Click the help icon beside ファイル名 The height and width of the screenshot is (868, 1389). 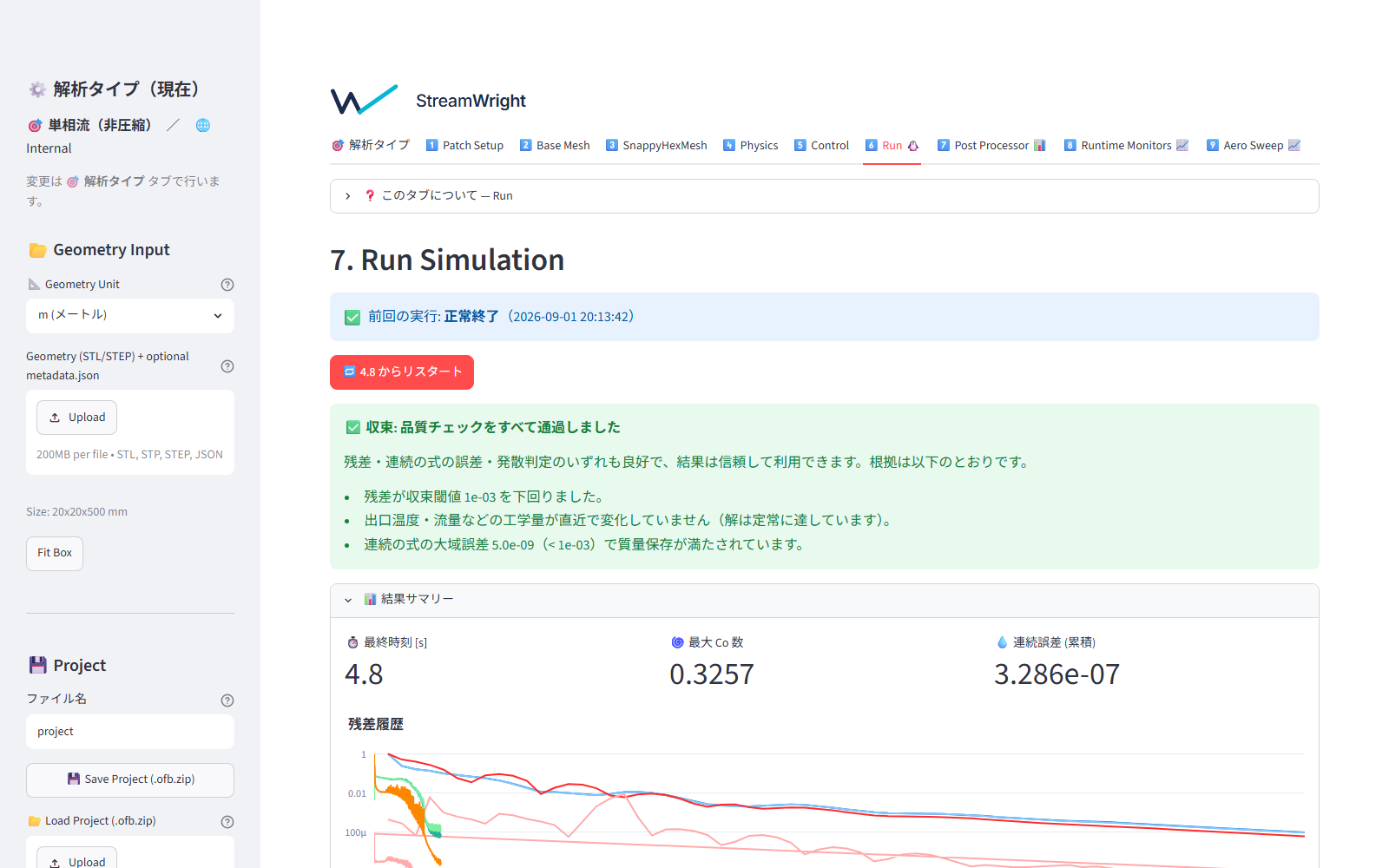(227, 700)
